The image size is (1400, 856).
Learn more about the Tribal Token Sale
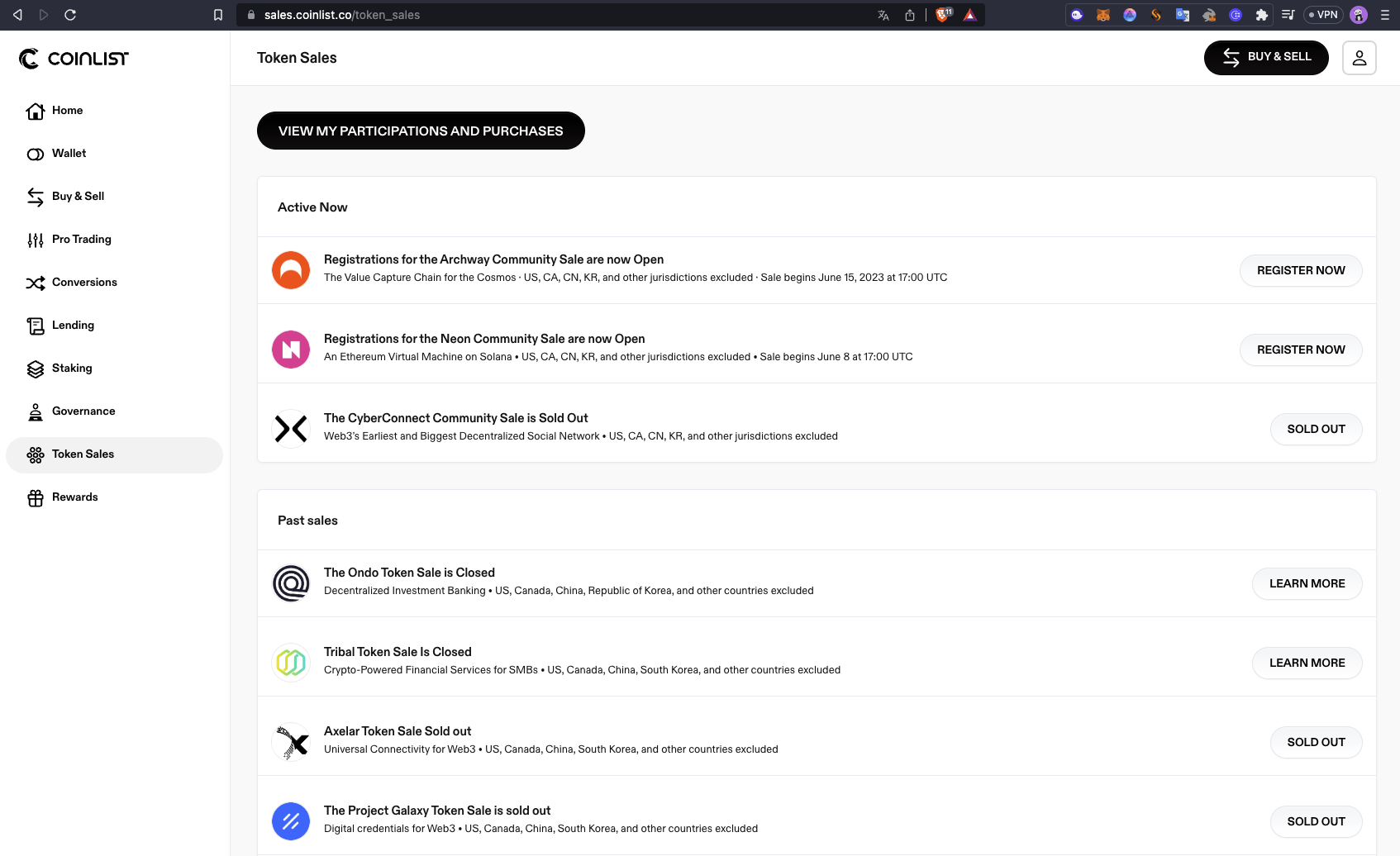point(1307,663)
